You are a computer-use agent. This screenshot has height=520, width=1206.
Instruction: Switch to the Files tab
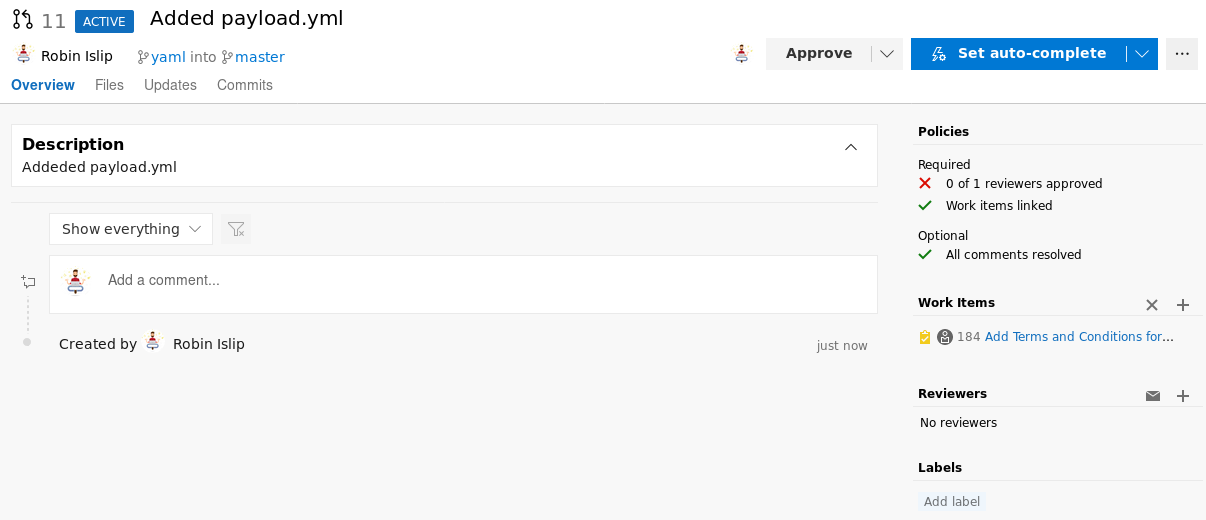(x=109, y=85)
